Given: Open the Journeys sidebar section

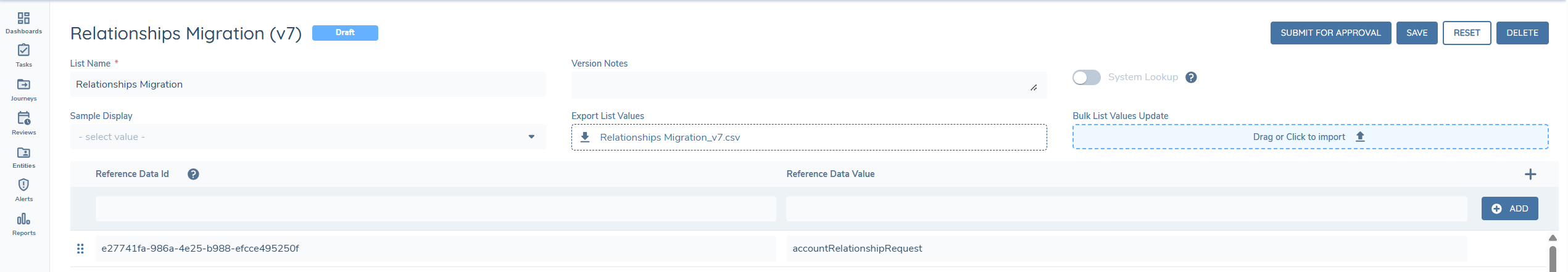Looking at the screenshot, I should (23, 89).
